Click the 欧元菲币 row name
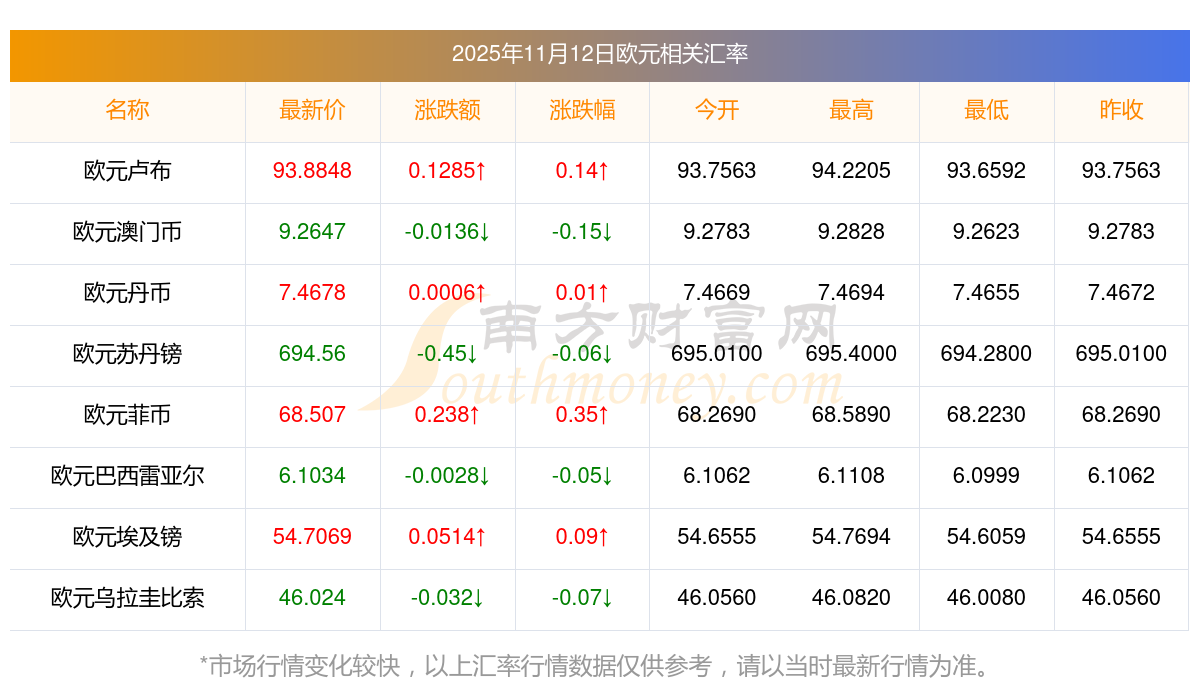 click(127, 415)
